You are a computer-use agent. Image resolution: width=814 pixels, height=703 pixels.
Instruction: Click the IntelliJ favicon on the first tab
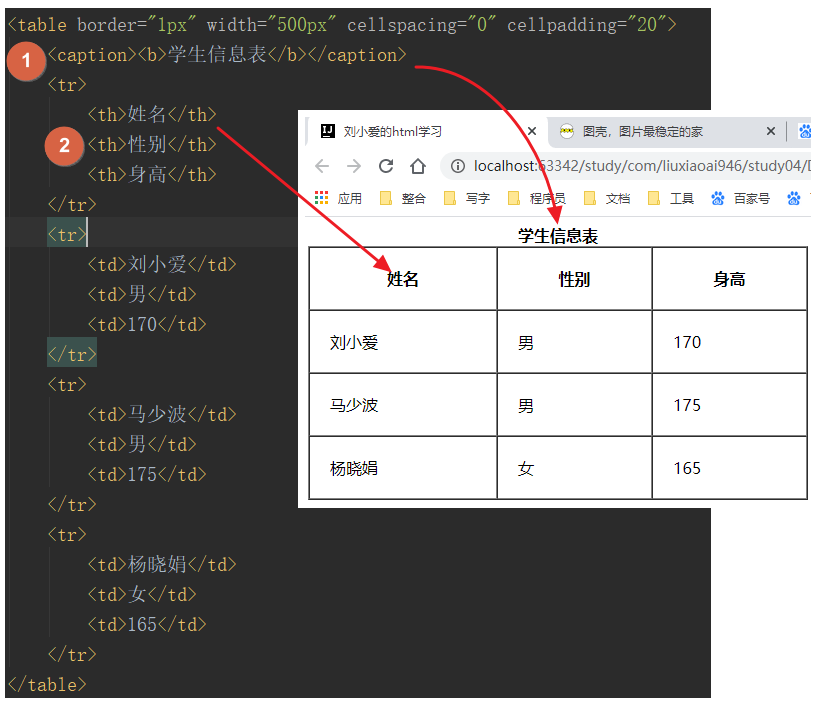[x=328, y=131]
